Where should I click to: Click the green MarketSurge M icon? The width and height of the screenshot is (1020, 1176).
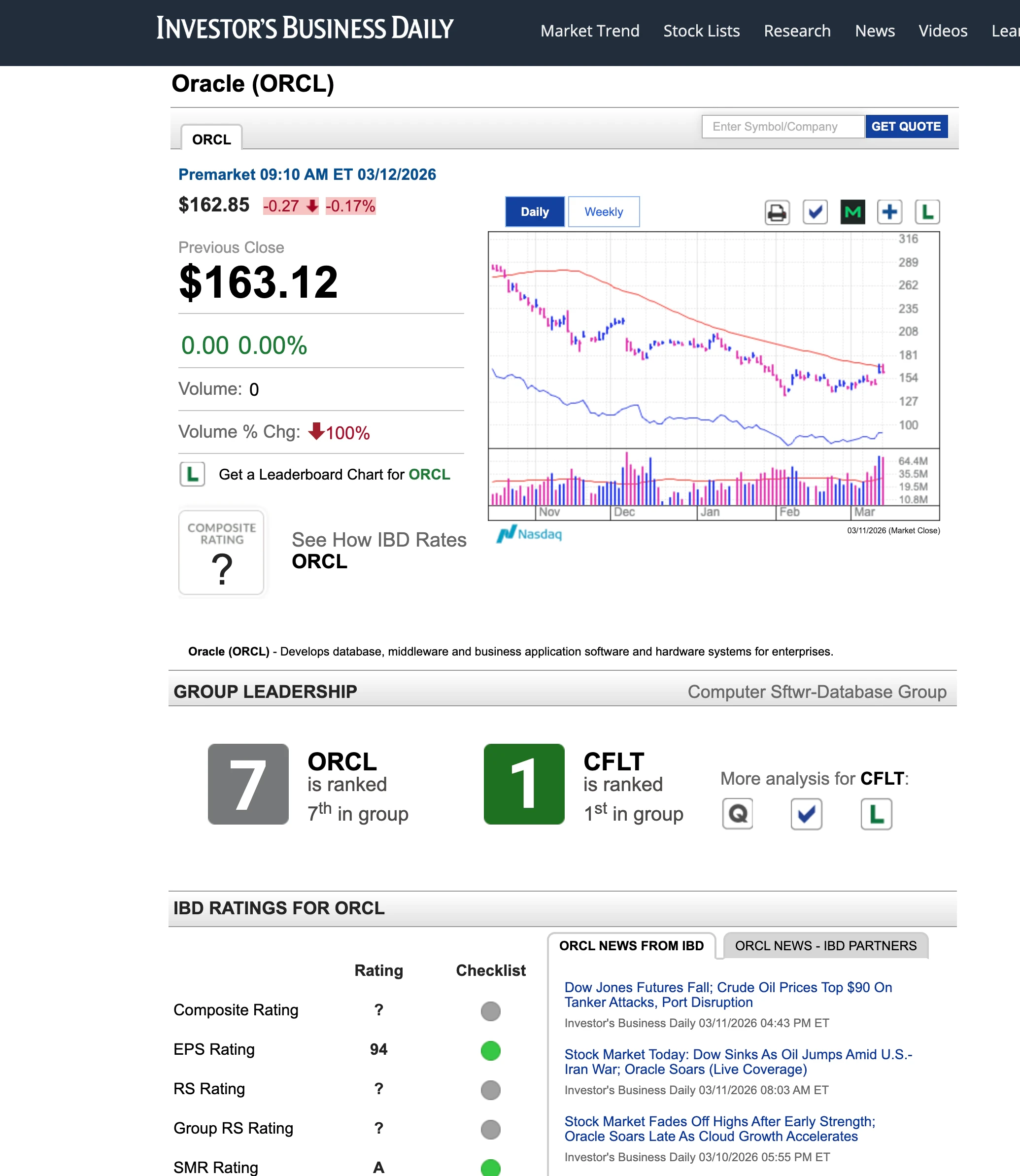[x=852, y=212]
